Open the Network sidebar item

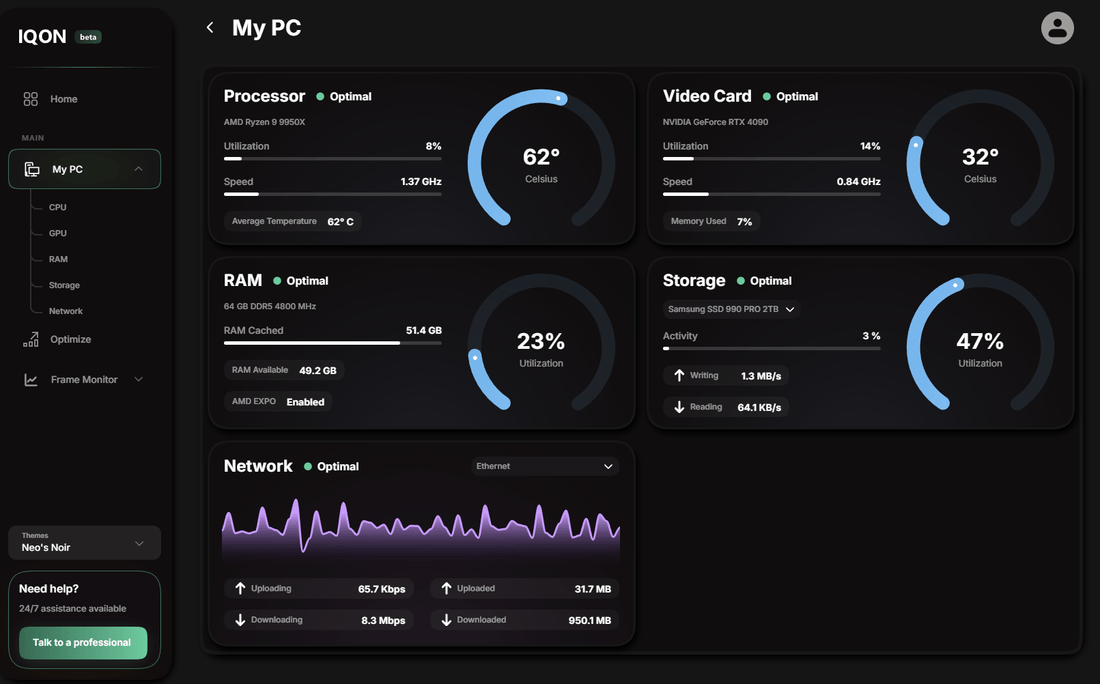point(66,311)
